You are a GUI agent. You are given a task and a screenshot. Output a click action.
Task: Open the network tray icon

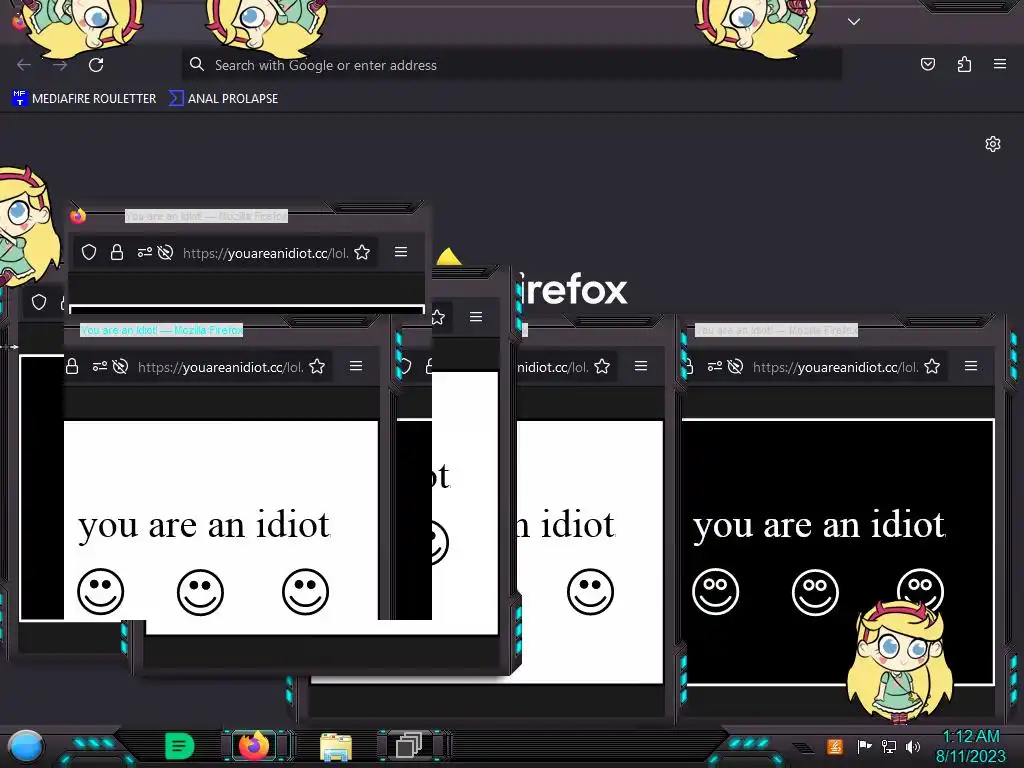point(889,746)
